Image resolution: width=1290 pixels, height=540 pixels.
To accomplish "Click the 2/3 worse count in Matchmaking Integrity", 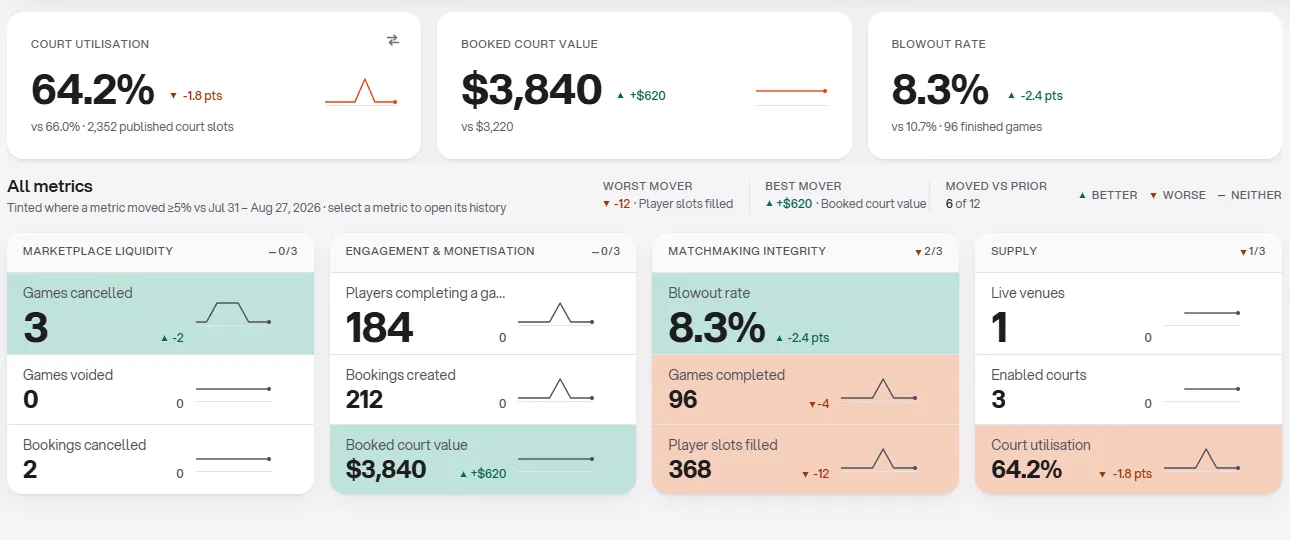I will (x=929, y=252).
